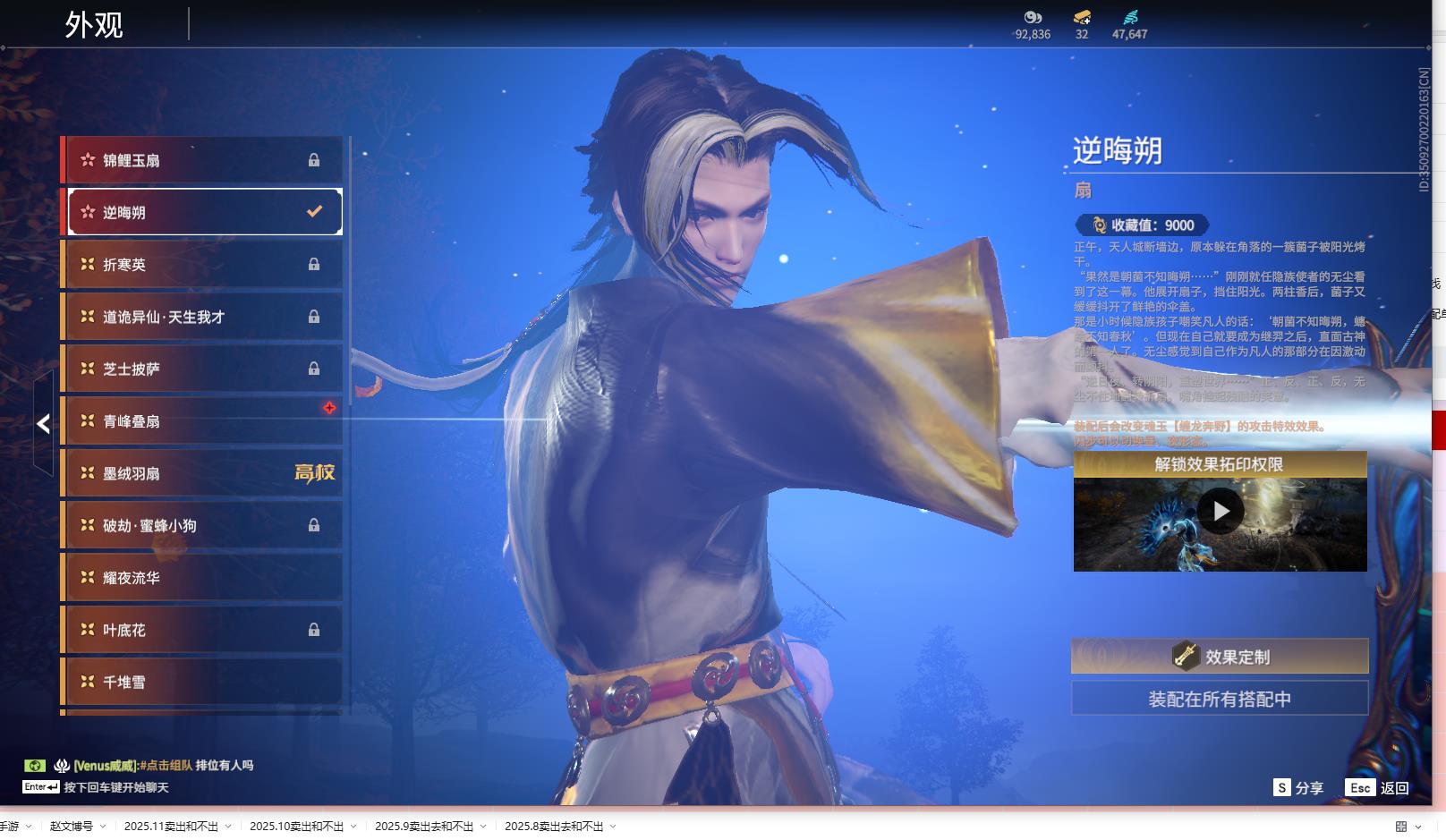Click the Enter key chat icon

point(41,787)
